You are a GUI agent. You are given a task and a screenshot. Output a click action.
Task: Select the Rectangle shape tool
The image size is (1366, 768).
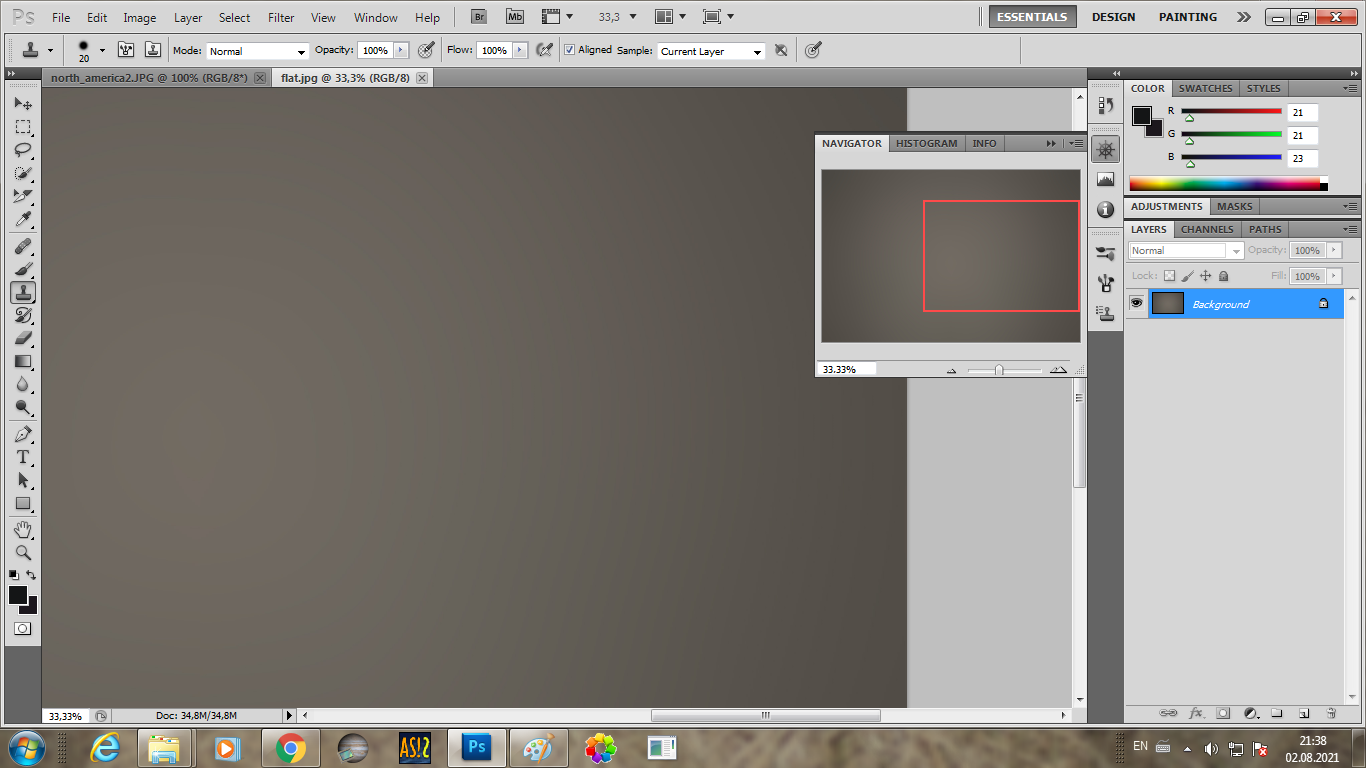(23, 503)
